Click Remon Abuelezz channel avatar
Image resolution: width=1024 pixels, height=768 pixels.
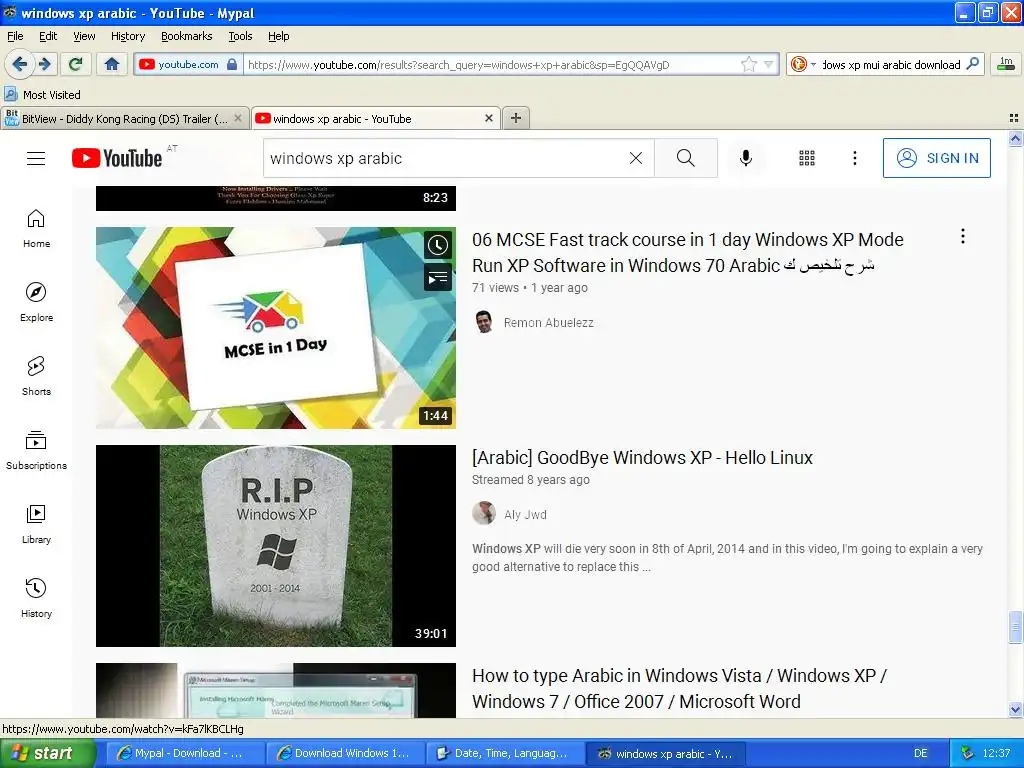point(484,322)
